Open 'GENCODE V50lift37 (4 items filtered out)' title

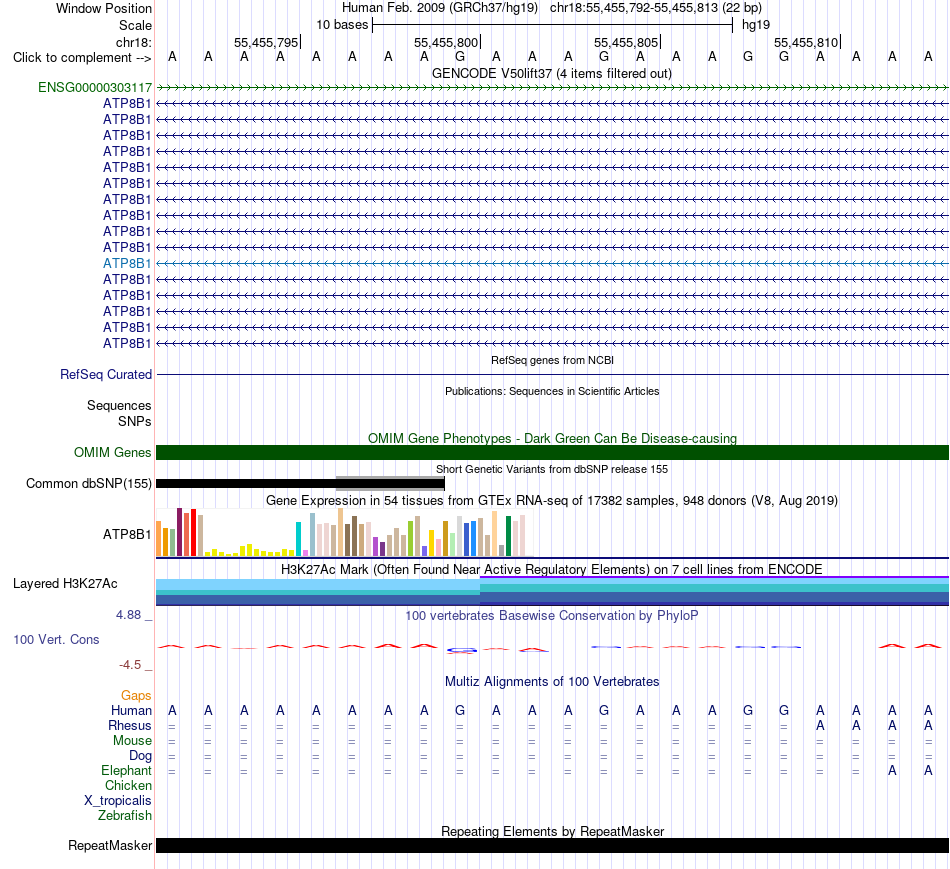pos(552,73)
